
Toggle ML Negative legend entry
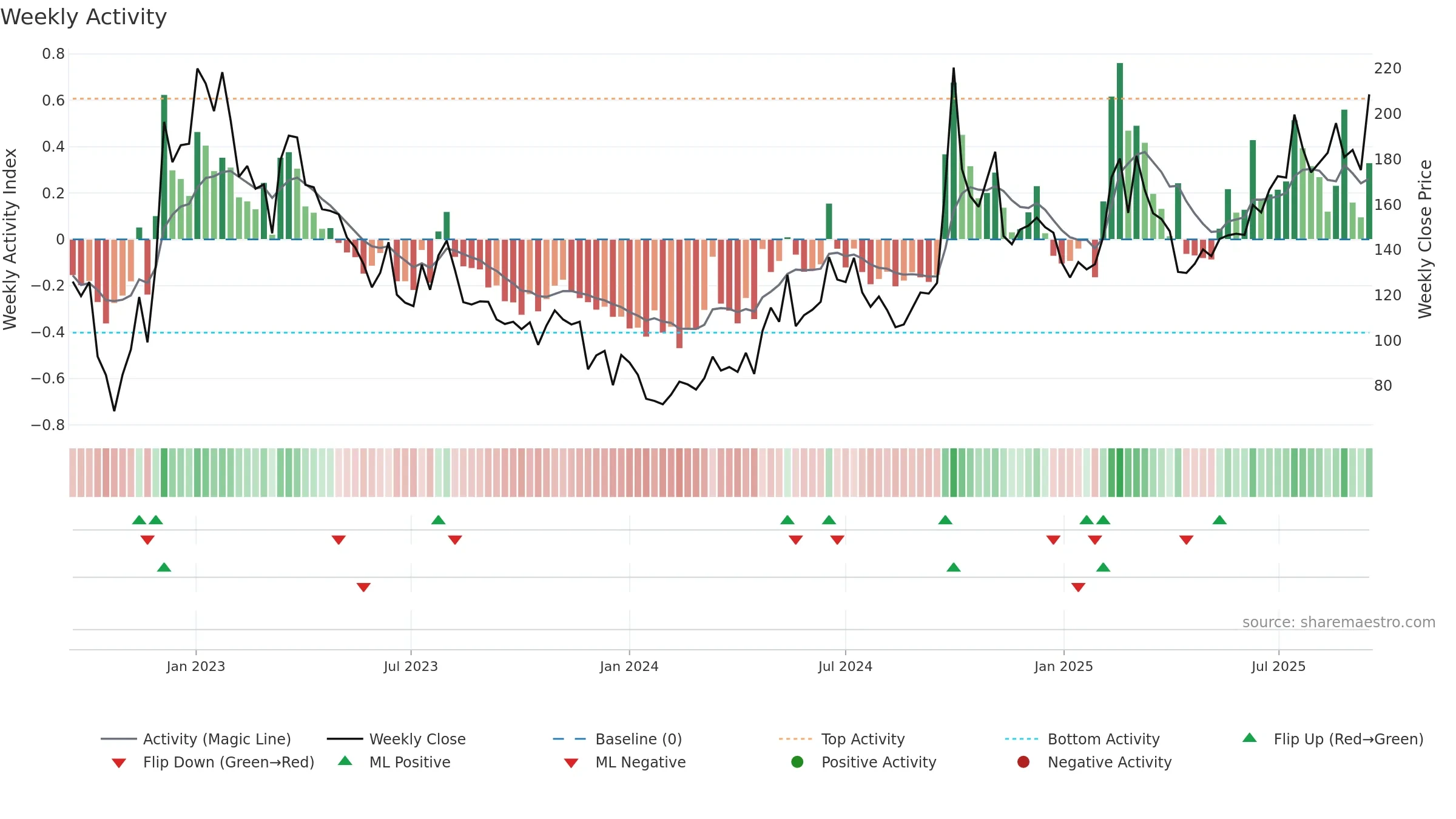[625, 762]
